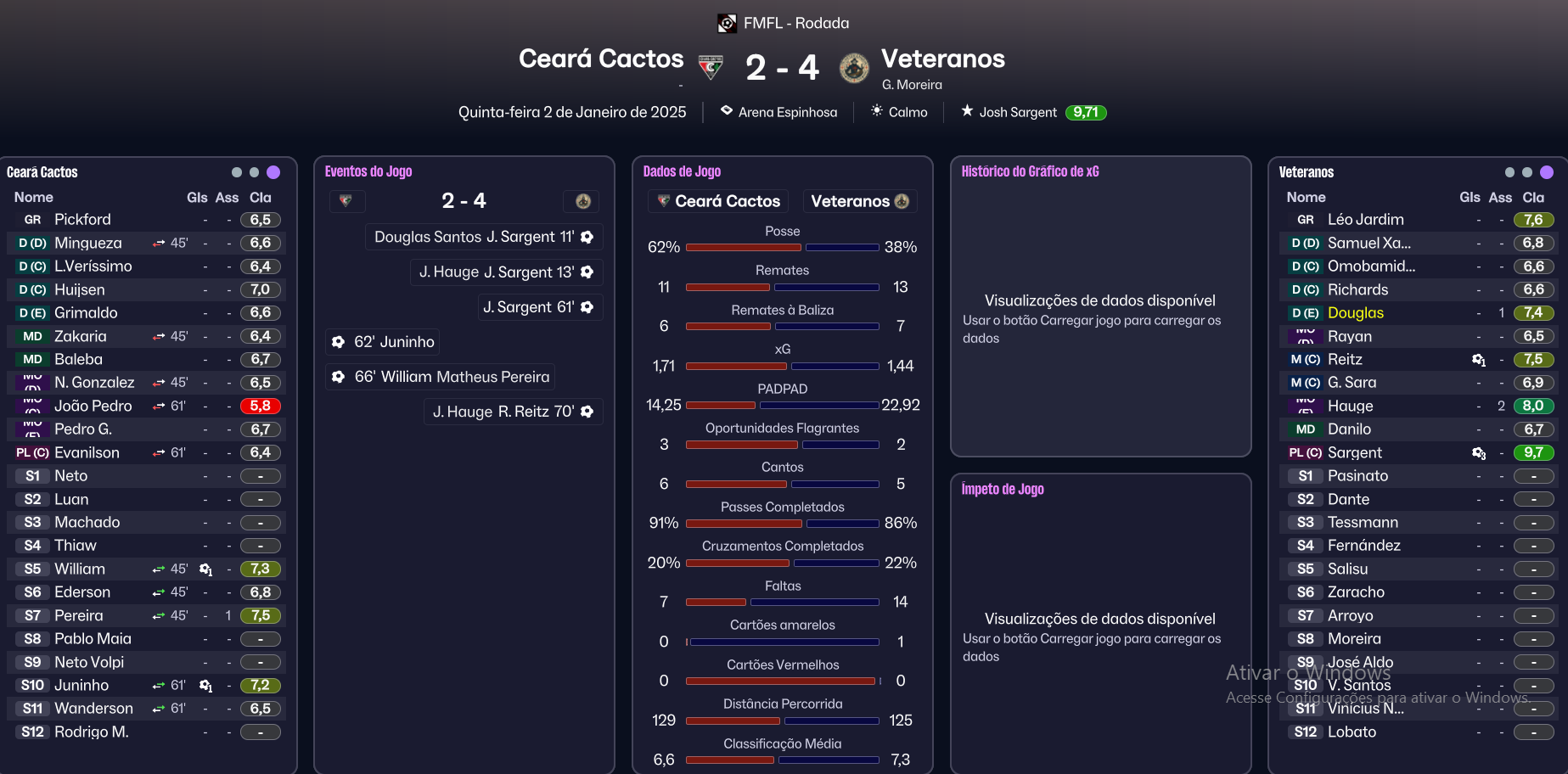
Task: Click the Posse possession bar for Ceará Cactos
Action: coord(743,248)
